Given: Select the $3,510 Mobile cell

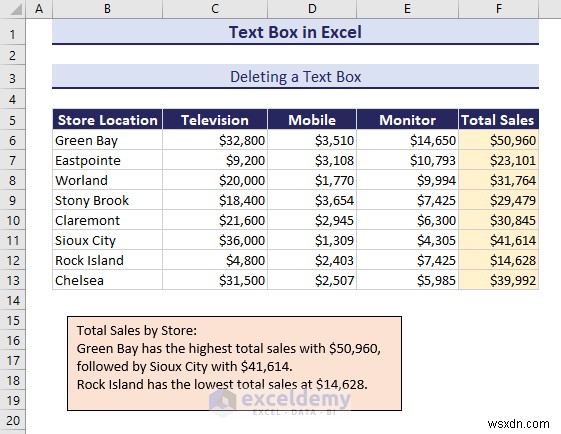Looking at the screenshot, I should click(312, 140).
